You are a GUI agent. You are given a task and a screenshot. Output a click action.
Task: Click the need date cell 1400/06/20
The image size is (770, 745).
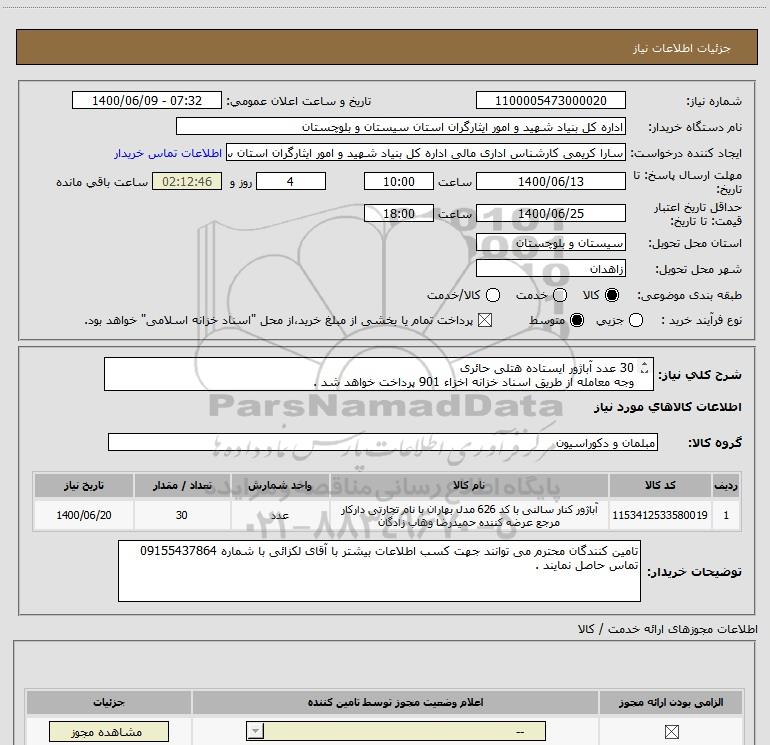84,515
